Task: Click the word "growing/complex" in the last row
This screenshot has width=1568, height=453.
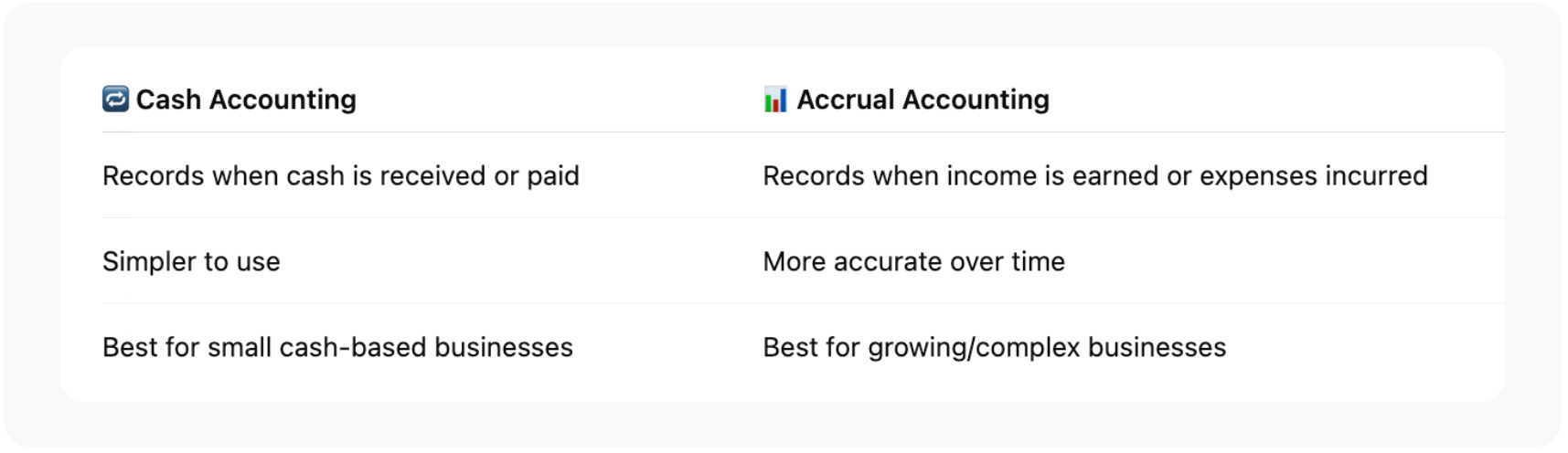Action: tap(974, 348)
